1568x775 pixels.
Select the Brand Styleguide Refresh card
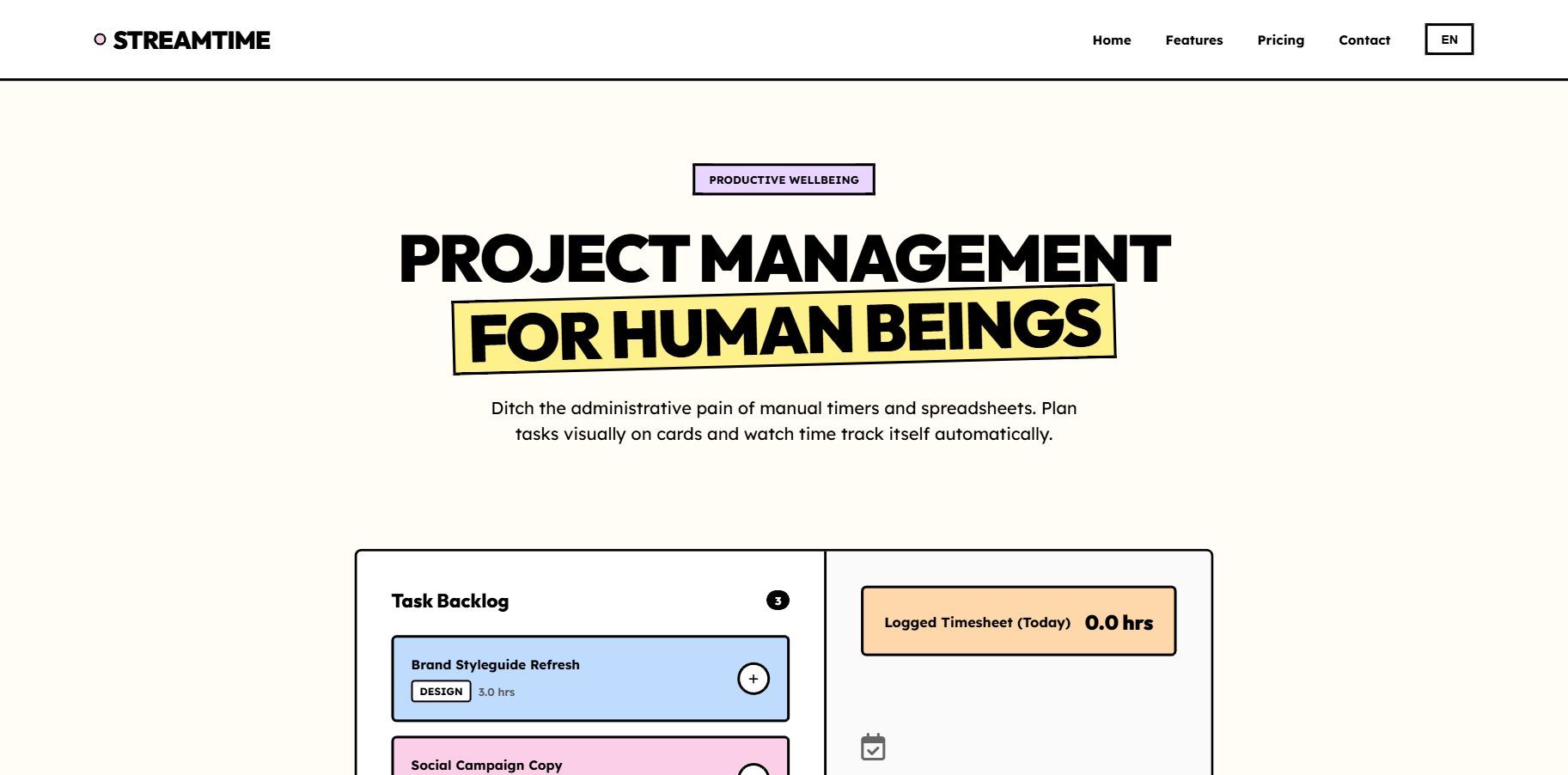click(590, 679)
